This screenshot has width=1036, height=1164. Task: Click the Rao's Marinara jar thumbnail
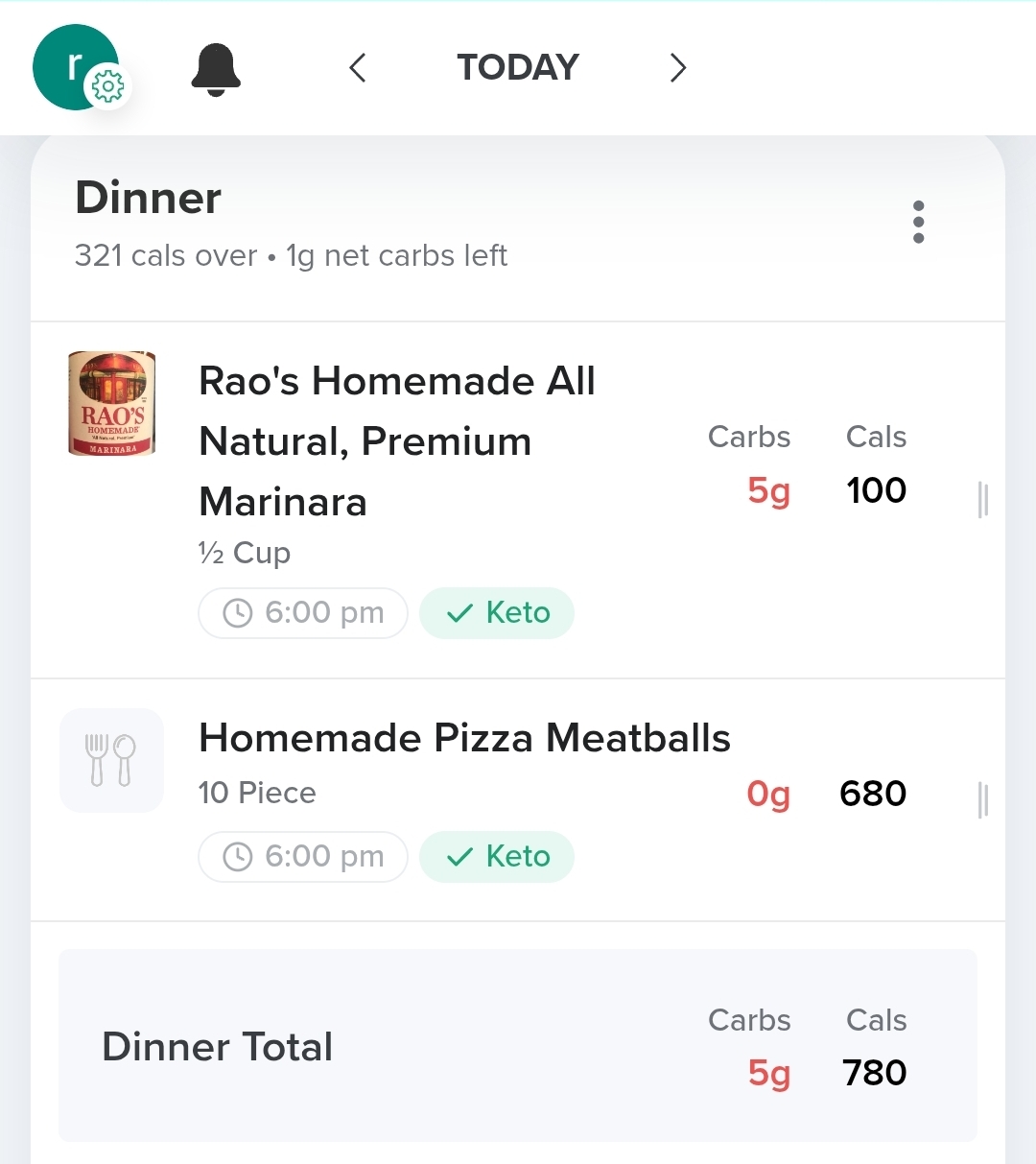coord(111,403)
